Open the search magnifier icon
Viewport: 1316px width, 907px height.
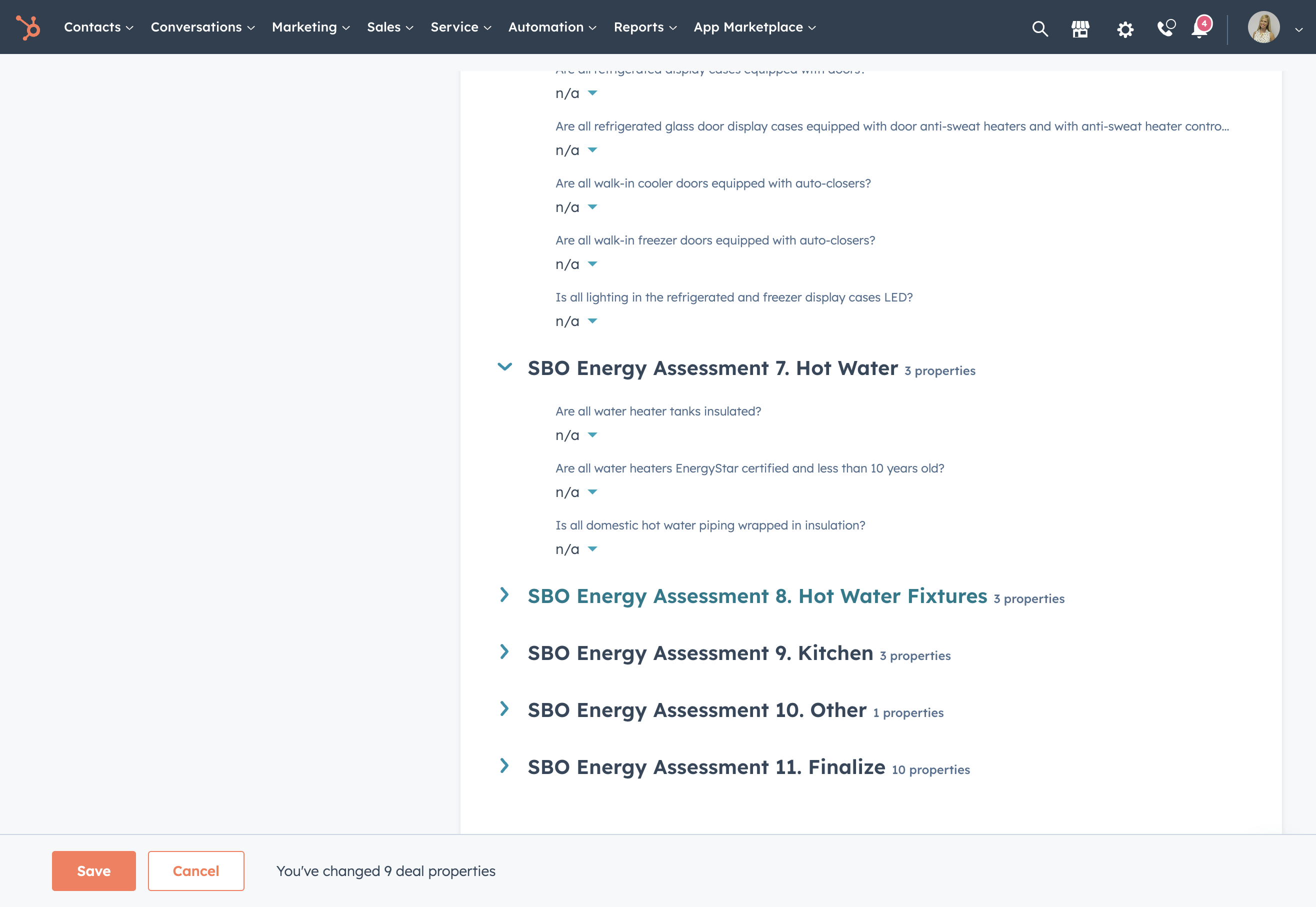(x=1040, y=28)
